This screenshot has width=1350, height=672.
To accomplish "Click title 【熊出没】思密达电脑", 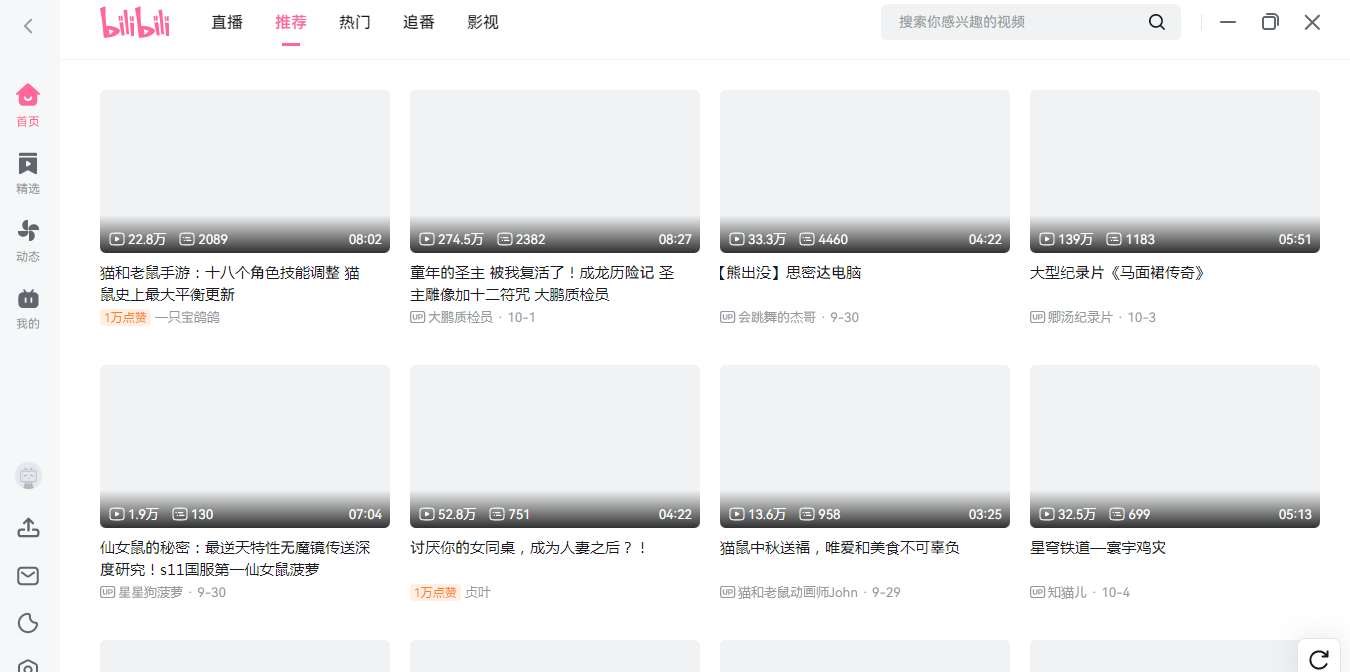I will [790, 273].
